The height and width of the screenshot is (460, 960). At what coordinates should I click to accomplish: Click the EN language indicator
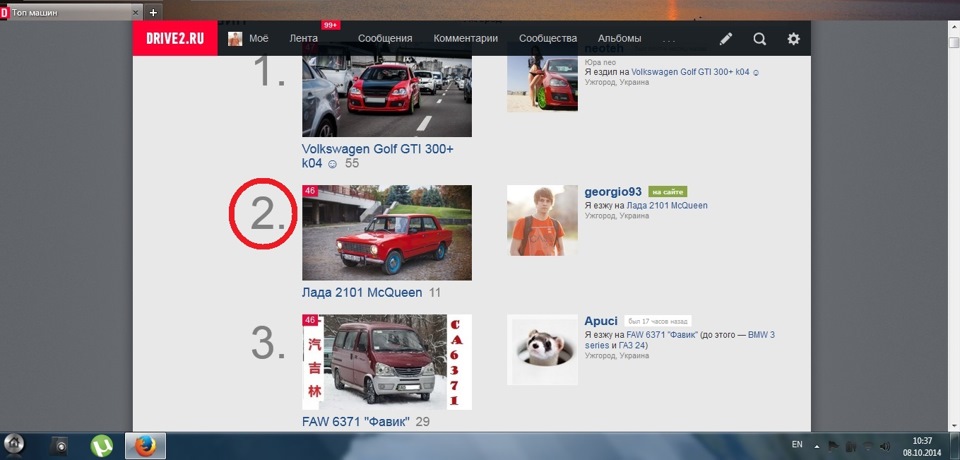tap(797, 445)
